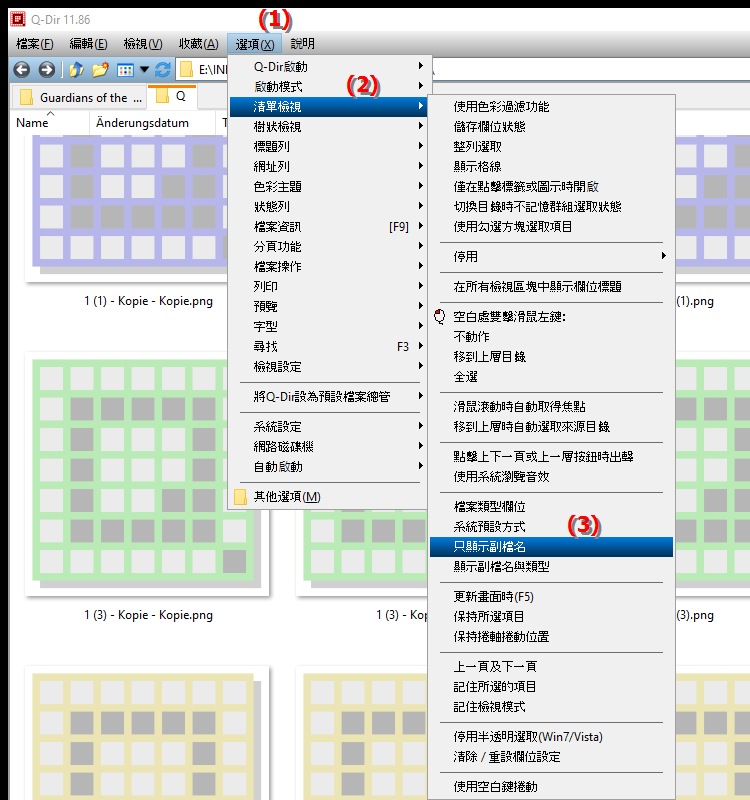Select the highlighted 清單檢視 menu entry
This screenshot has height=800, width=750.
tap(328, 107)
